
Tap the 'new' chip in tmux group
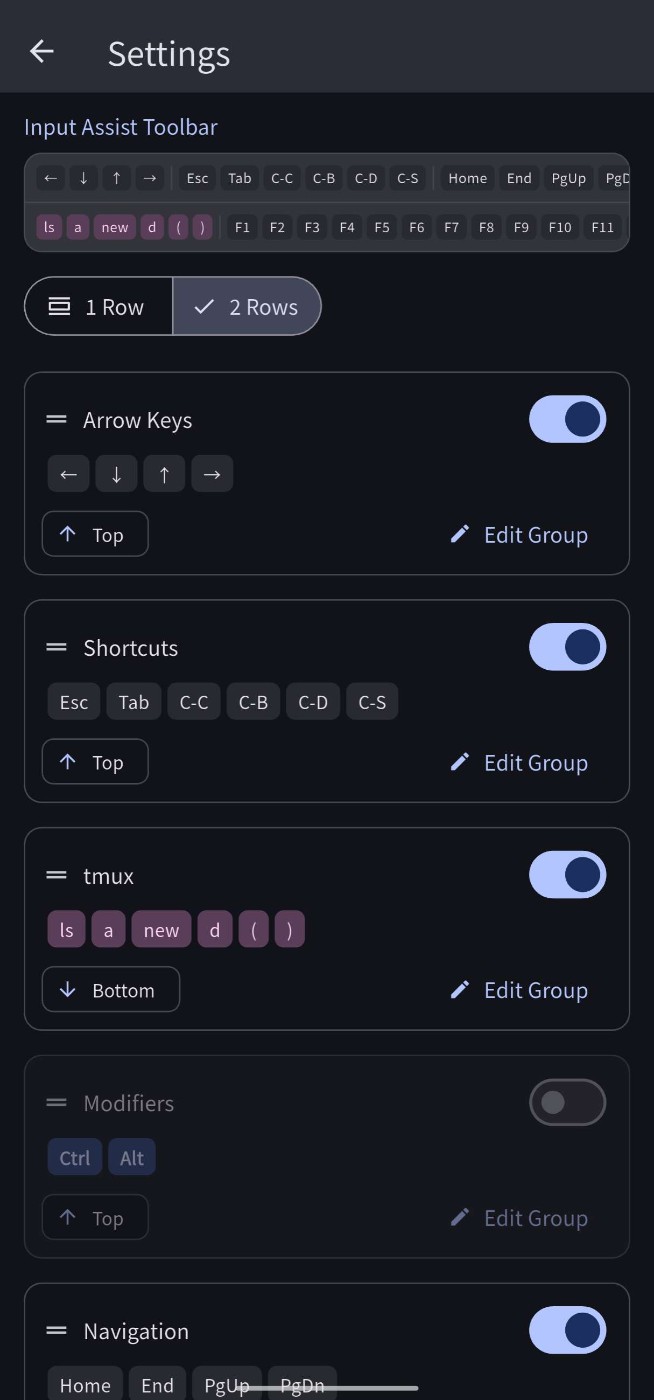[x=161, y=930]
